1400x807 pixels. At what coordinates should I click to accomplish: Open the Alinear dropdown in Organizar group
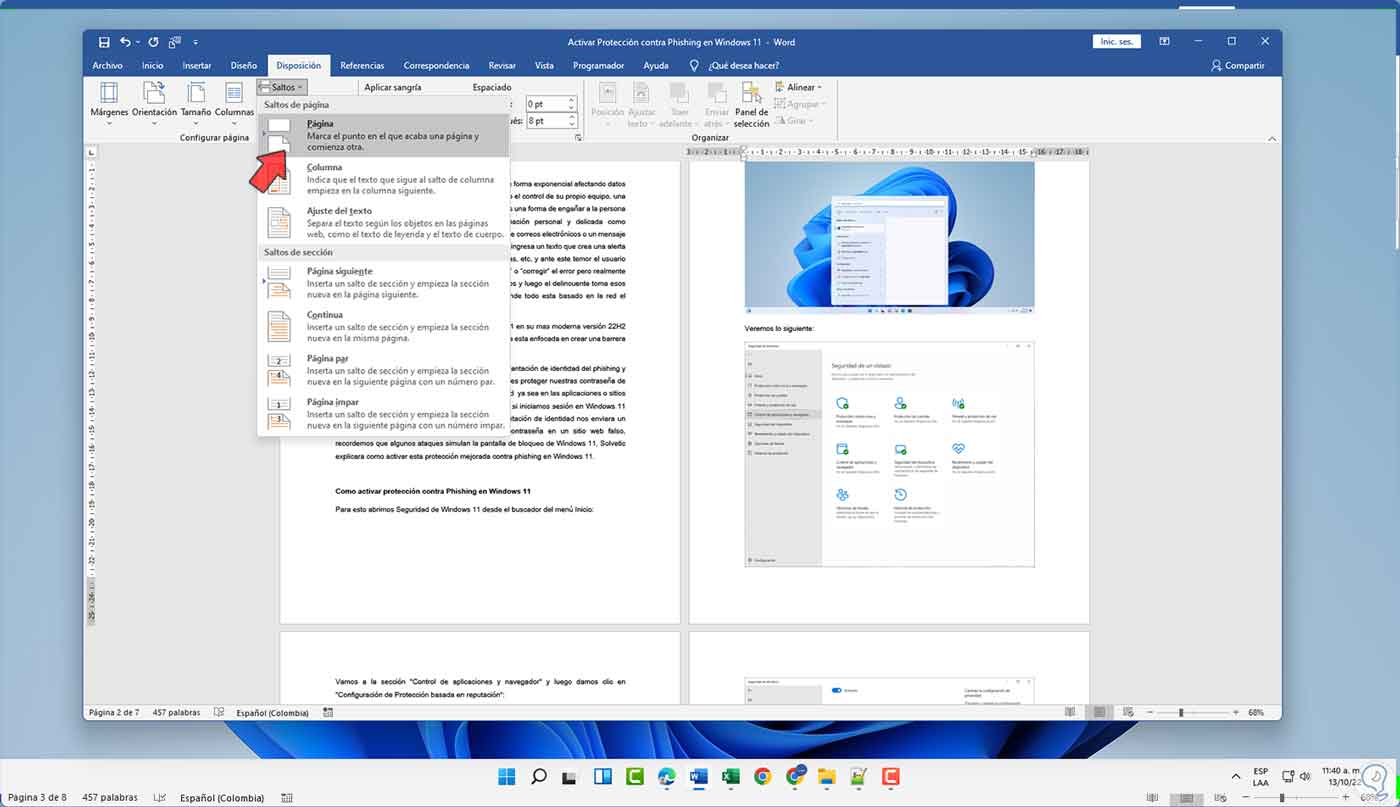[x=797, y=88]
